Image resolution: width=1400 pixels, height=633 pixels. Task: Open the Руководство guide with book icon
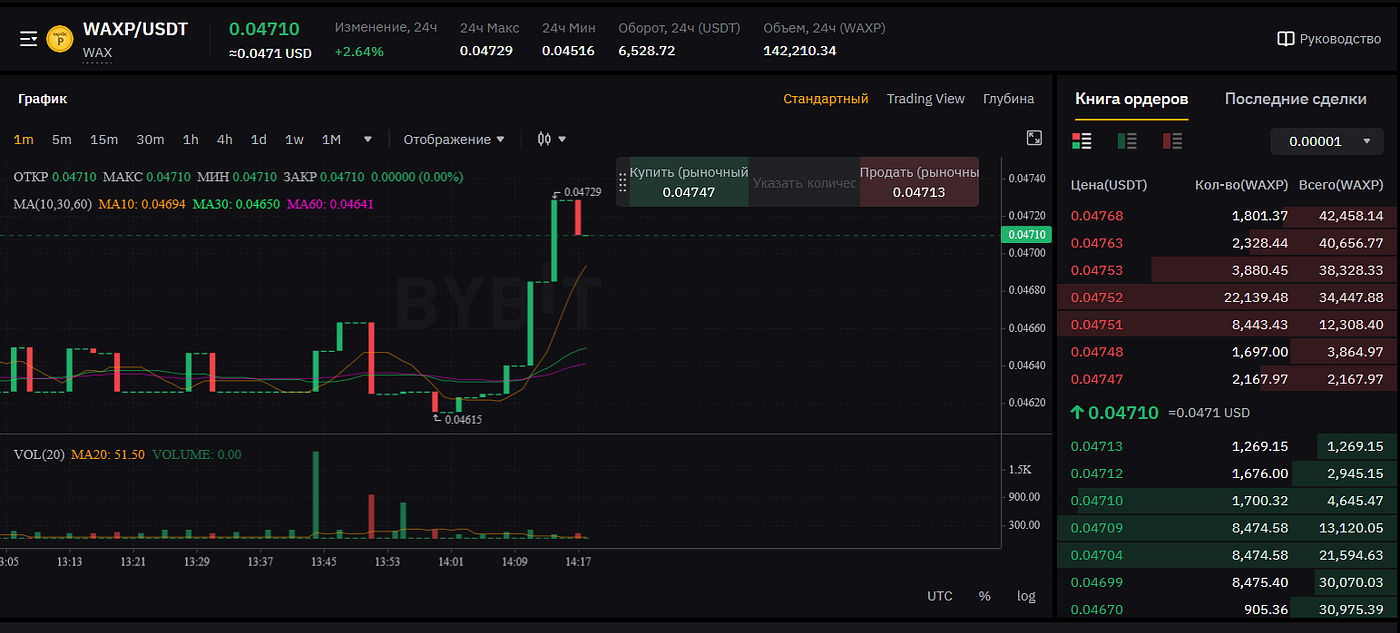tap(1330, 38)
